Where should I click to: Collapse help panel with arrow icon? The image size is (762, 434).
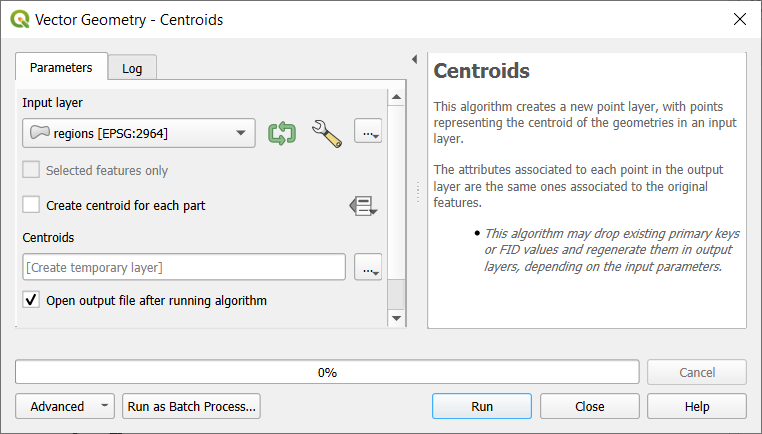[414, 60]
